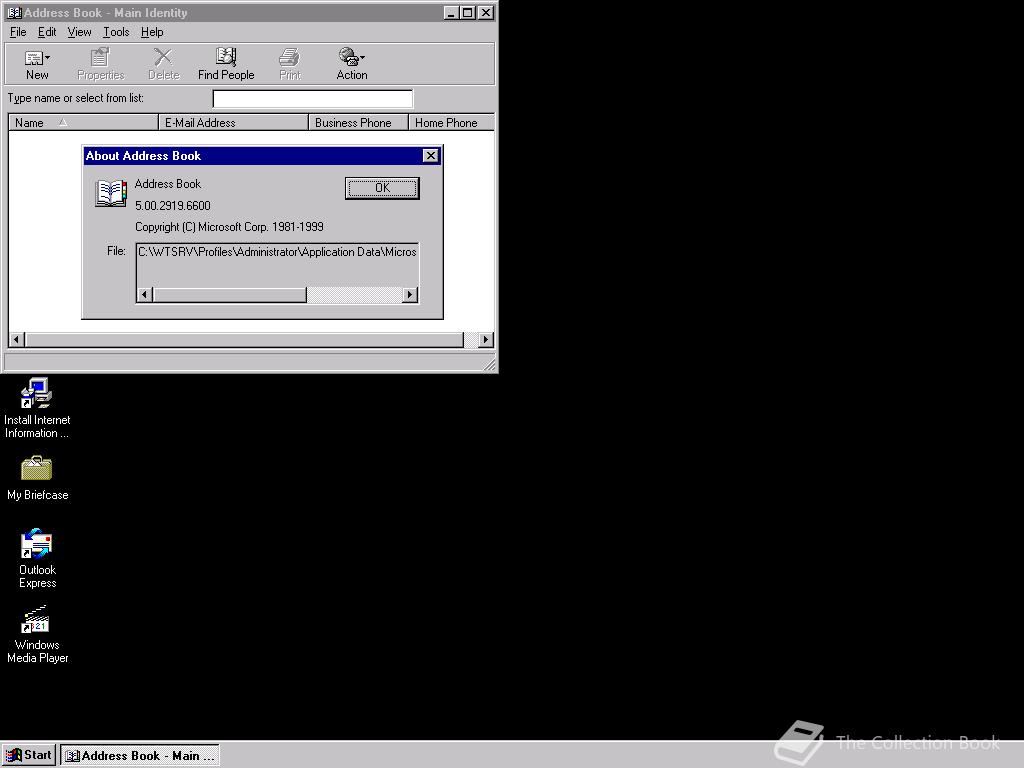Click version text 5.00.2919.6600
This screenshot has height=768, width=1024.
(x=172, y=206)
